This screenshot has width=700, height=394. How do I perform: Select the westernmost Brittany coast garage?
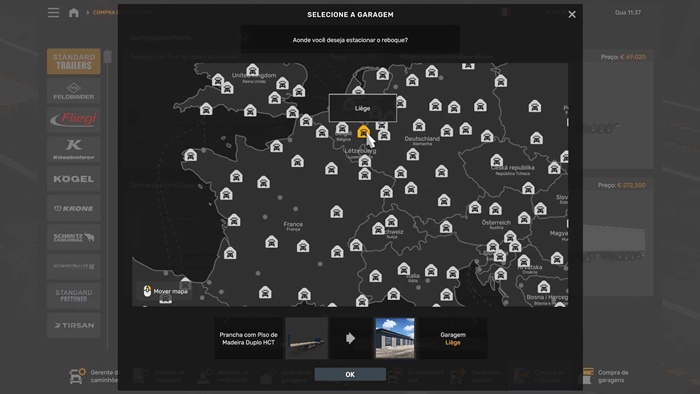[191, 155]
